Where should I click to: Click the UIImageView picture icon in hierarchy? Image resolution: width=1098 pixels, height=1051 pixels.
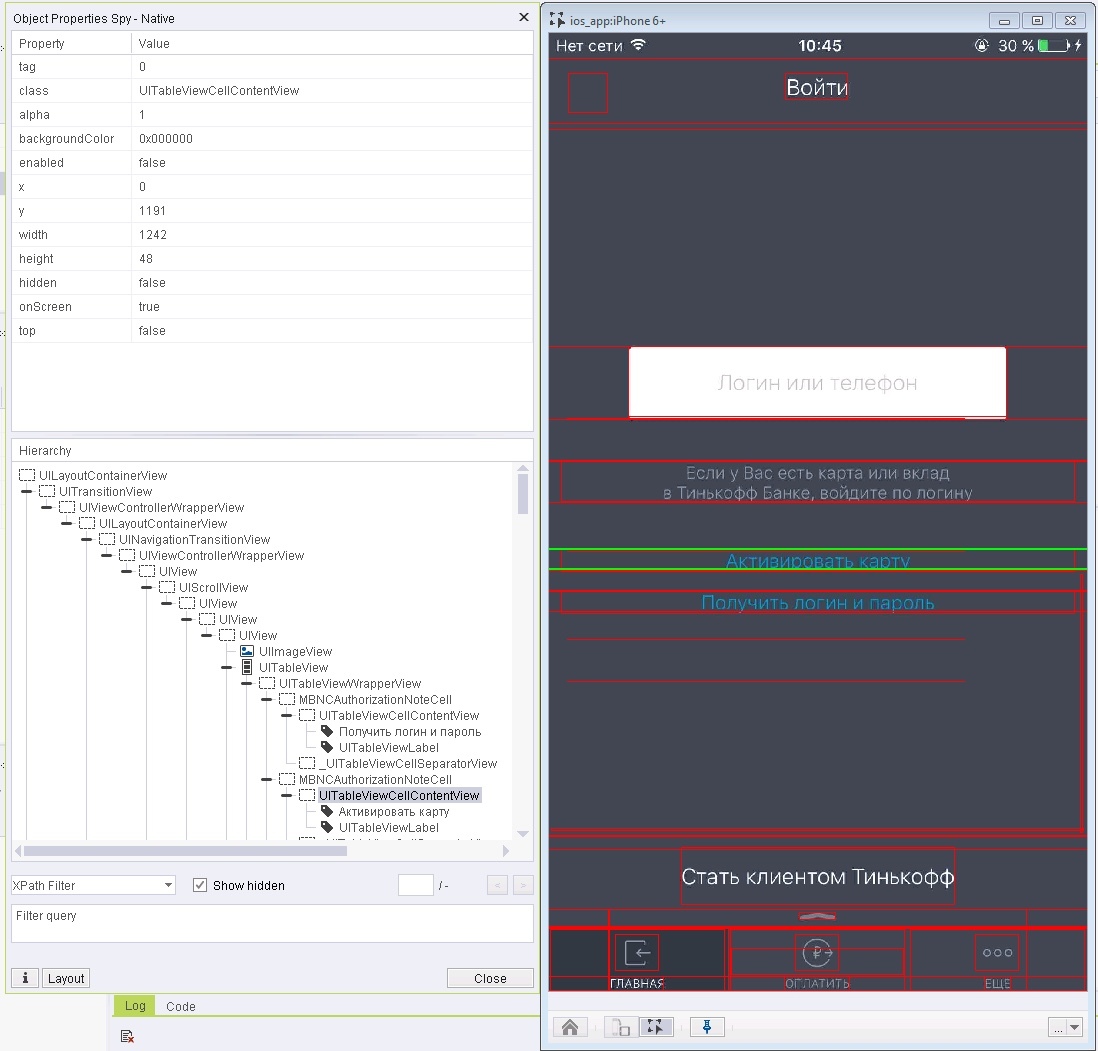(x=246, y=651)
